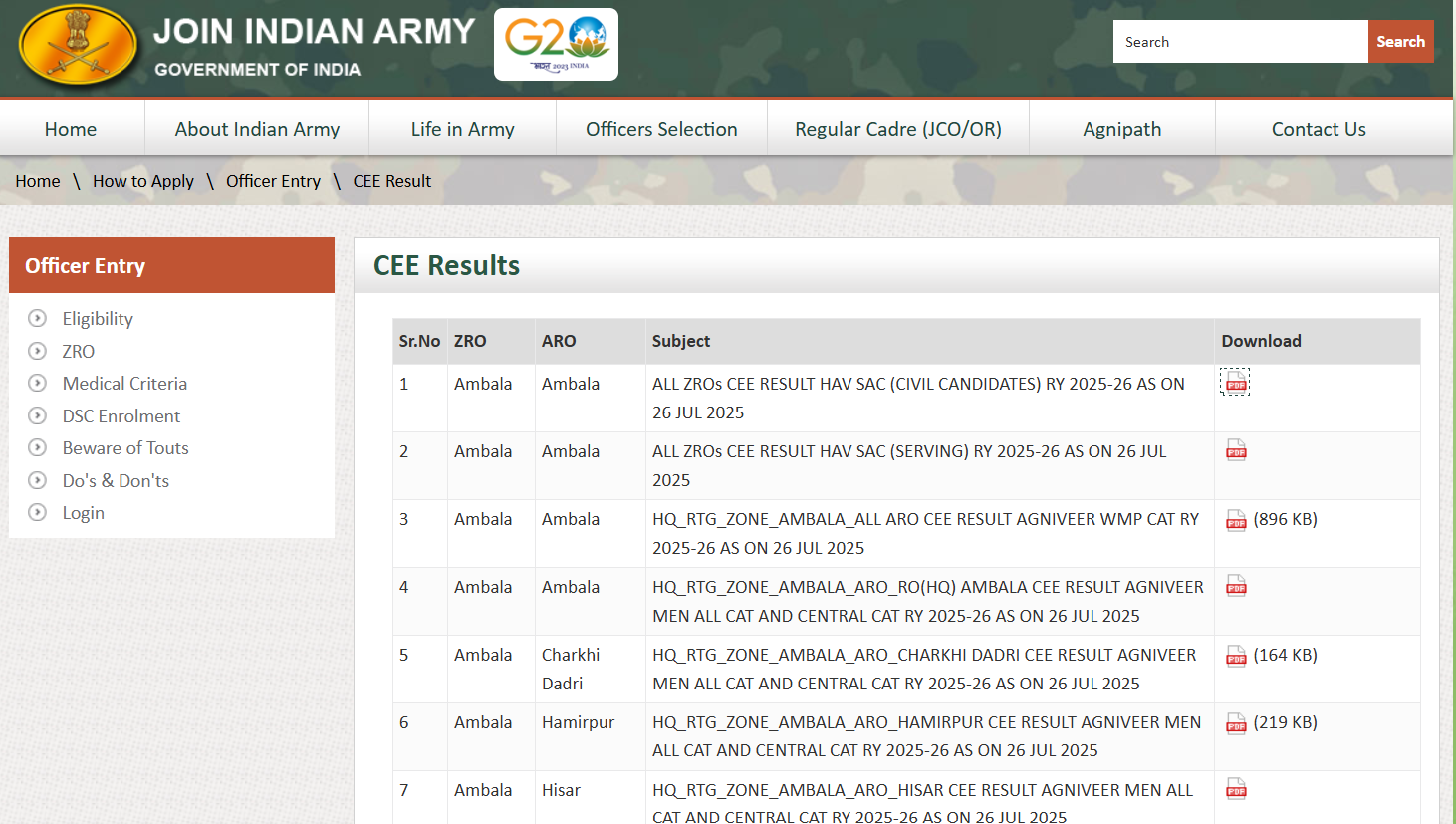Screen dimensions: 1456x824
Task: Open the Eligibility sidebar link
Action: tap(98, 319)
